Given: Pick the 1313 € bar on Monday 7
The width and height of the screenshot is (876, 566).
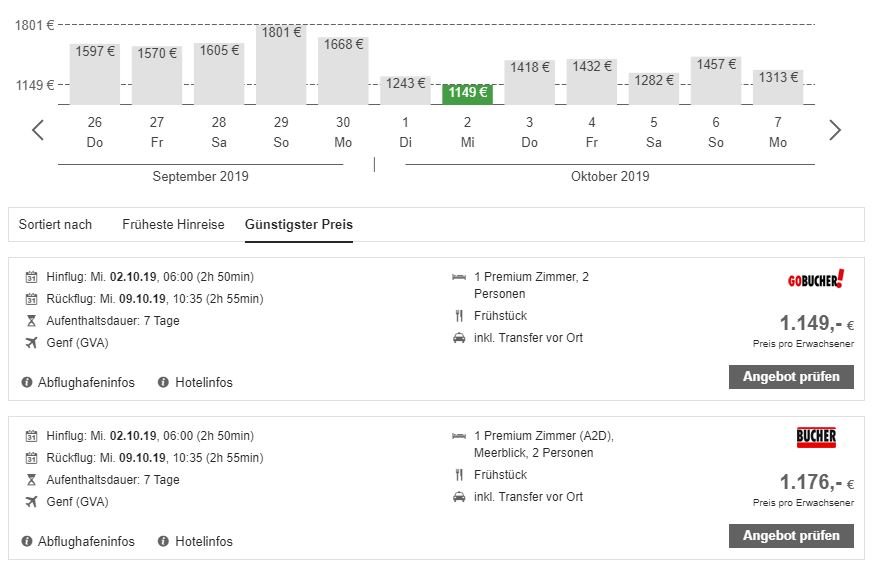Looking at the screenshot, I should tap(778, 87).
